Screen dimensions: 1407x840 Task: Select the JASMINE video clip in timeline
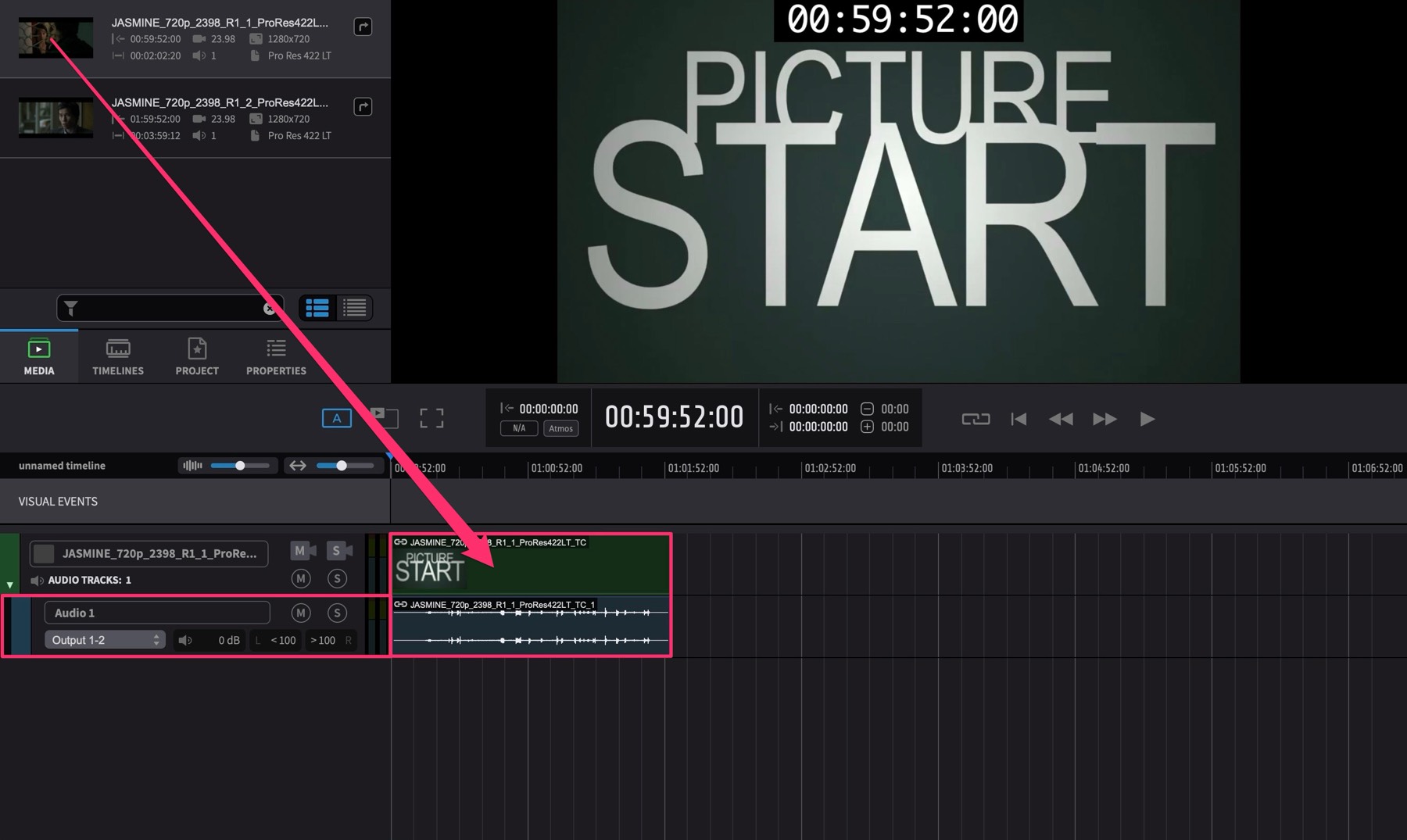coord(531,564)
